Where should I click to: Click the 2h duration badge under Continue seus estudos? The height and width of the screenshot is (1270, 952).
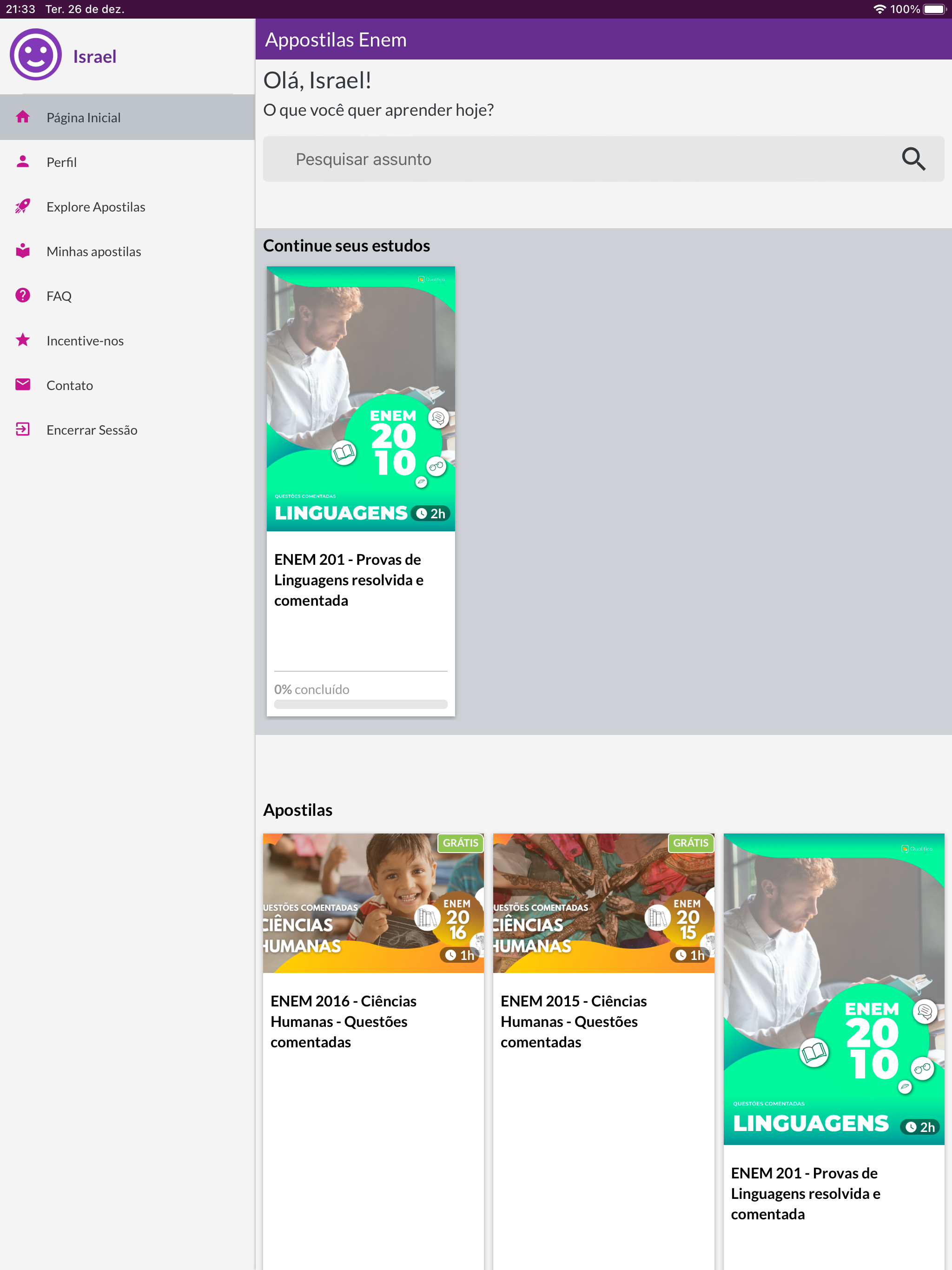pos(430,513)
